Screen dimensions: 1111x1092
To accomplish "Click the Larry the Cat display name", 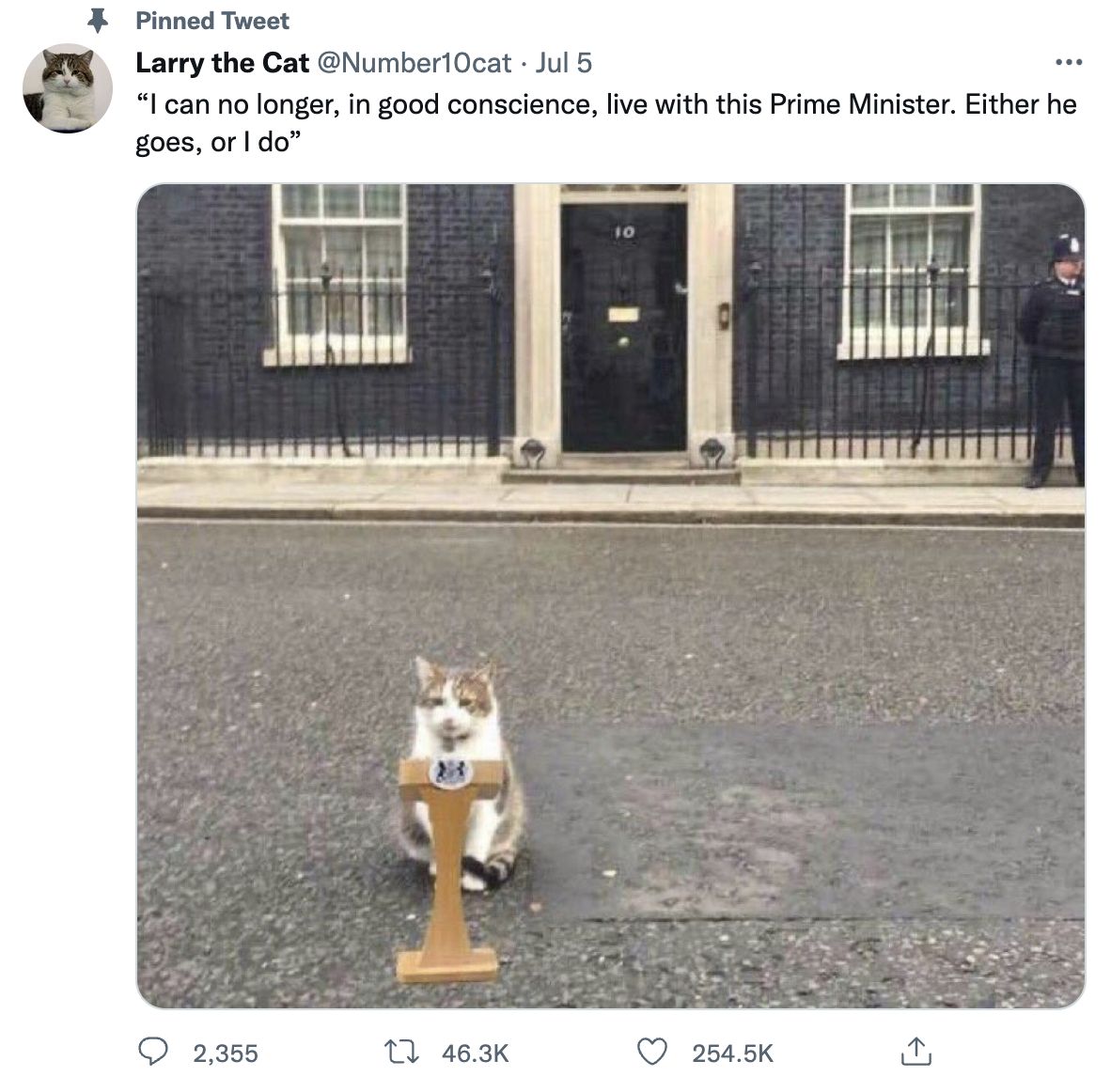I will (x=222, y=63).
